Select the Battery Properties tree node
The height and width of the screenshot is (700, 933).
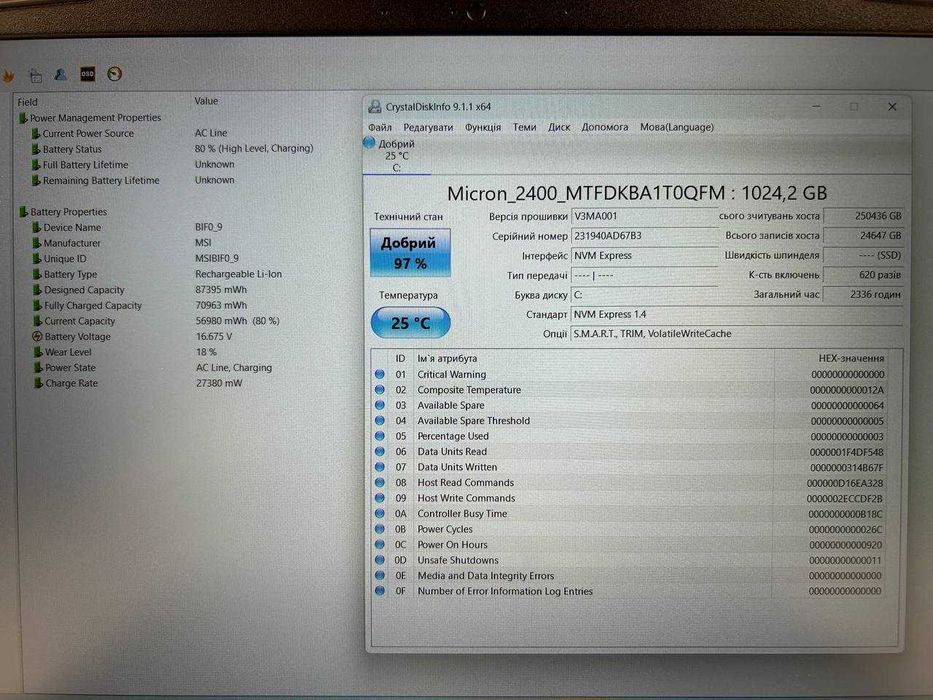point(68,212)
